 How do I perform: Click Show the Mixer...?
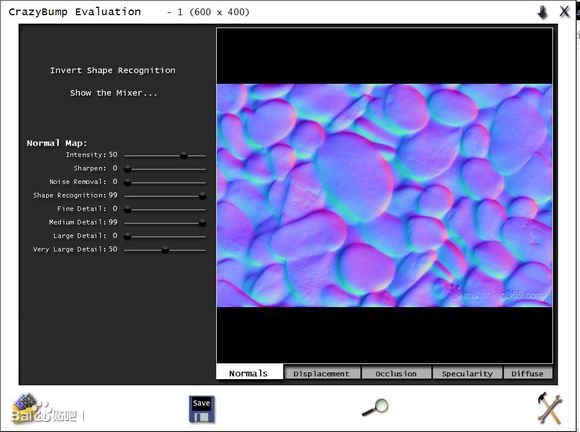click(114, 93)
